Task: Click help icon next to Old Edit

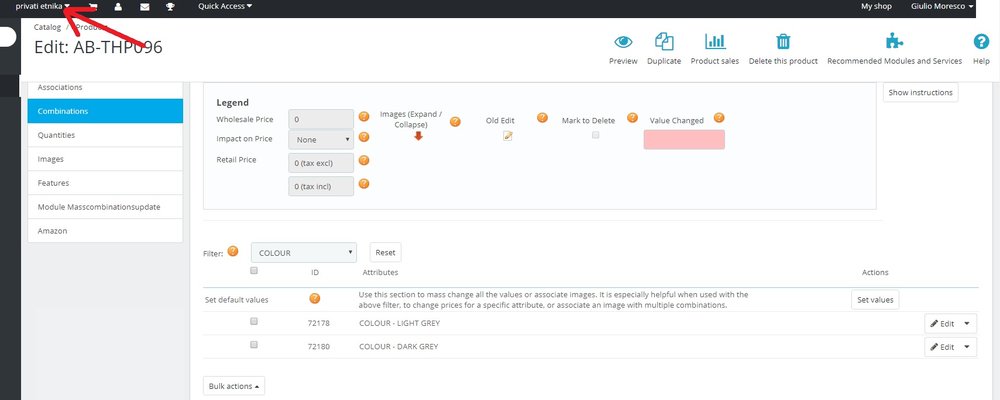Action: click(542, 117)
